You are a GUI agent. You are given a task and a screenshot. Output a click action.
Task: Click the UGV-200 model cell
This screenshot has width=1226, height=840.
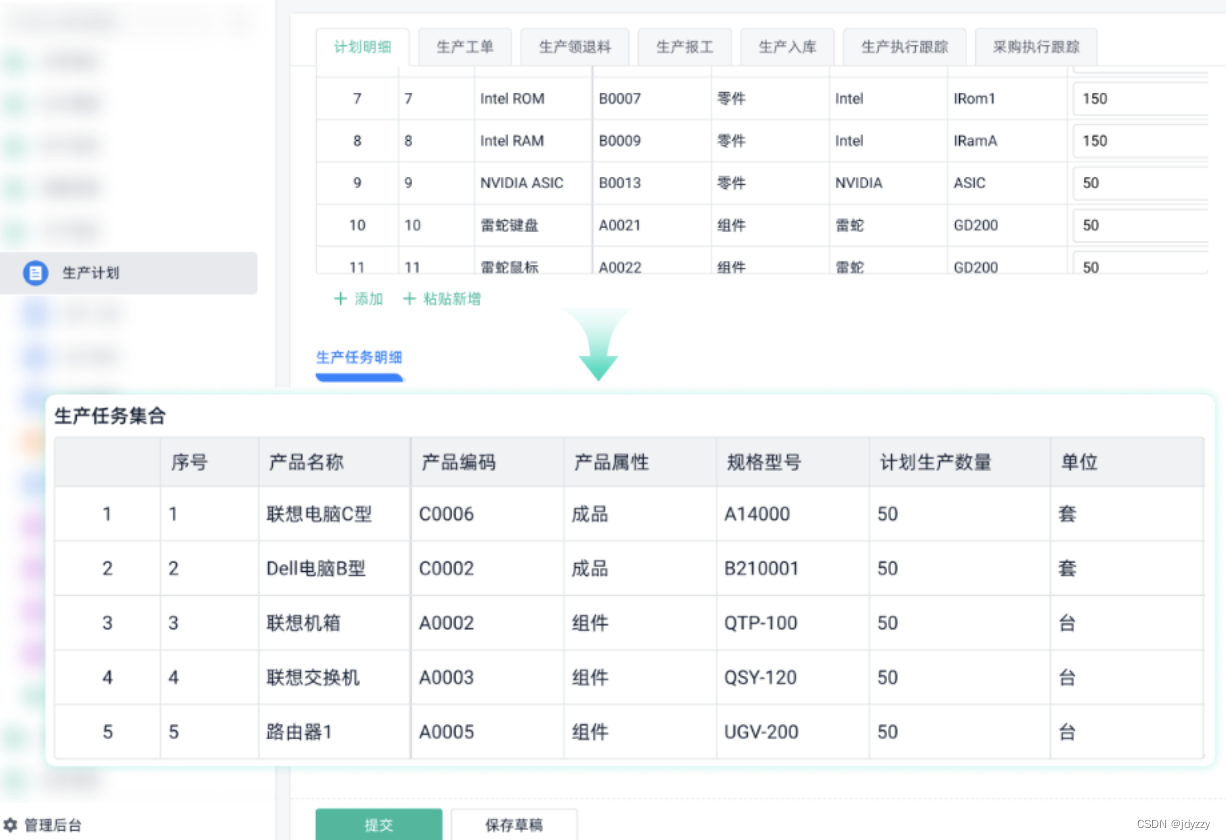pos(793,732)
